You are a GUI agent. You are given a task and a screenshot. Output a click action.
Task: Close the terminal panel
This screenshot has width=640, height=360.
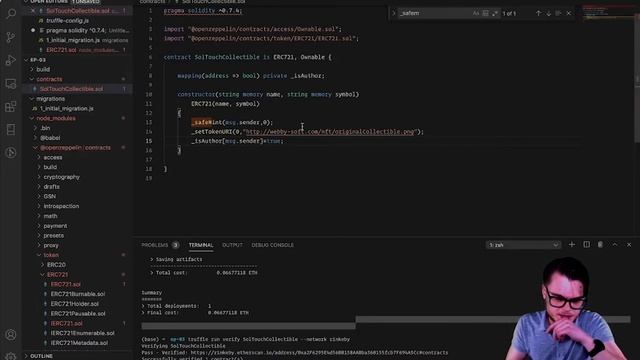tap(629, 244)
